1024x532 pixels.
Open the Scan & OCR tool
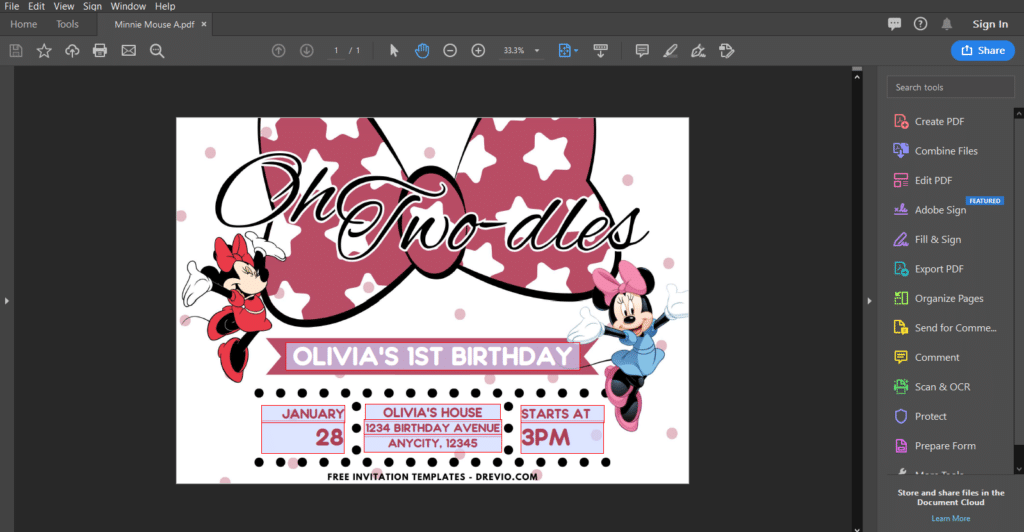coord(942,386)
